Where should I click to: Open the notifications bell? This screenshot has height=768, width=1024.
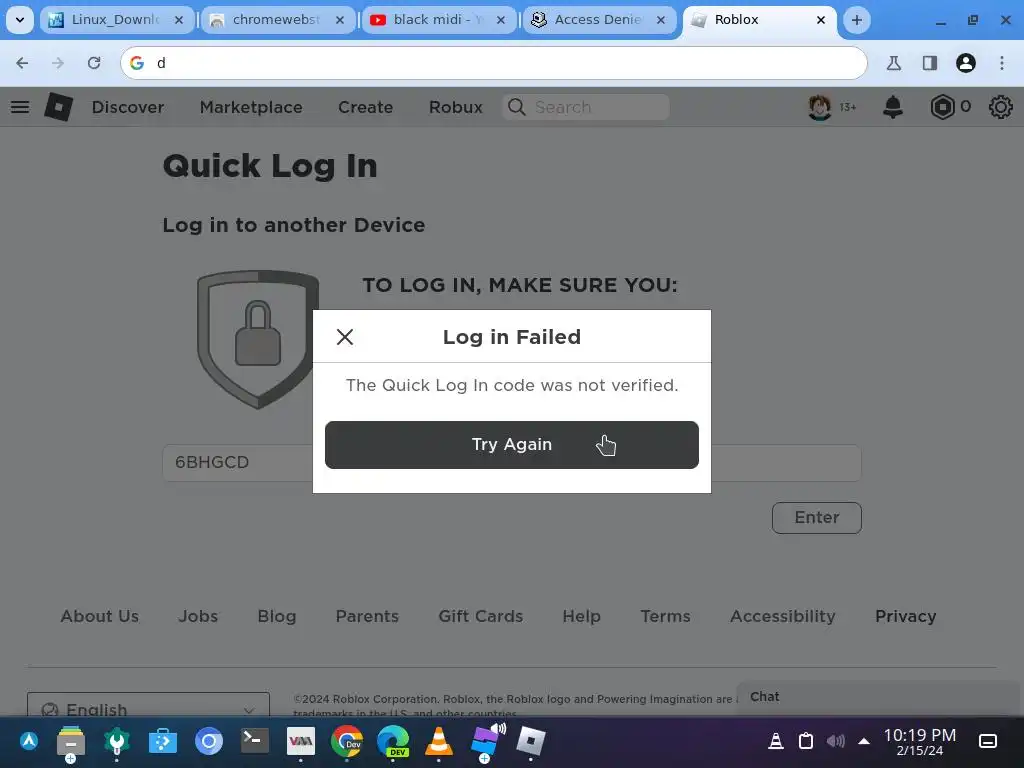pos(893,107)
